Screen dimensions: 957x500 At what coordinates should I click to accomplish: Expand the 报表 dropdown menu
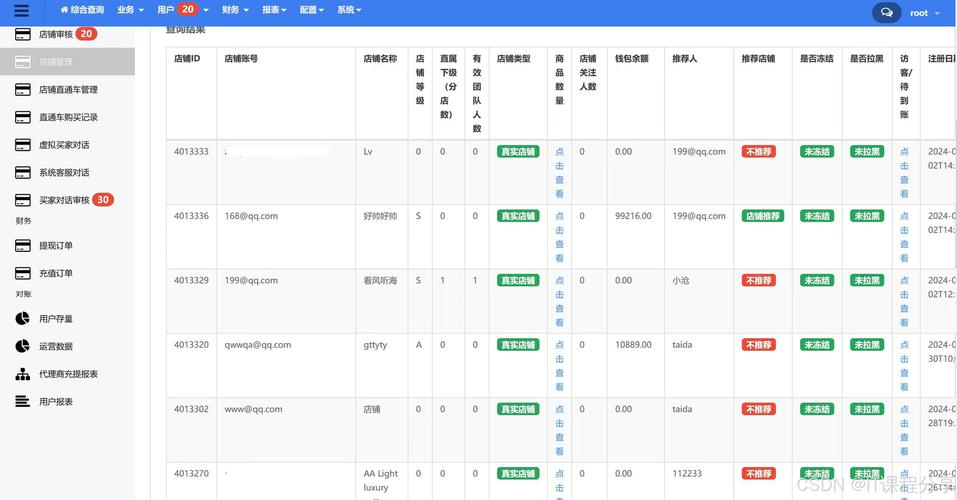(274, 10)
